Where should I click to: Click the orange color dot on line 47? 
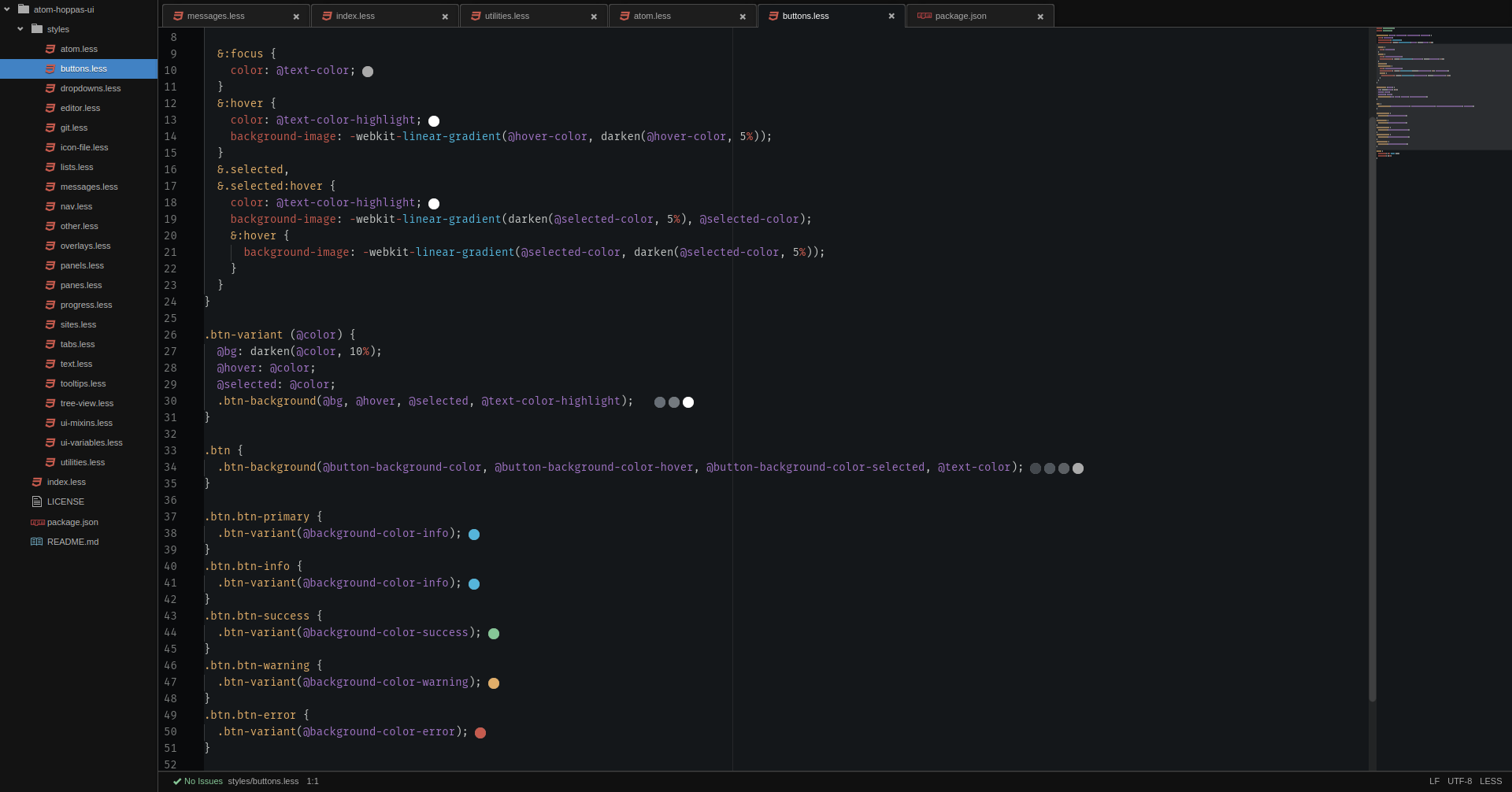tap(494, 683)
